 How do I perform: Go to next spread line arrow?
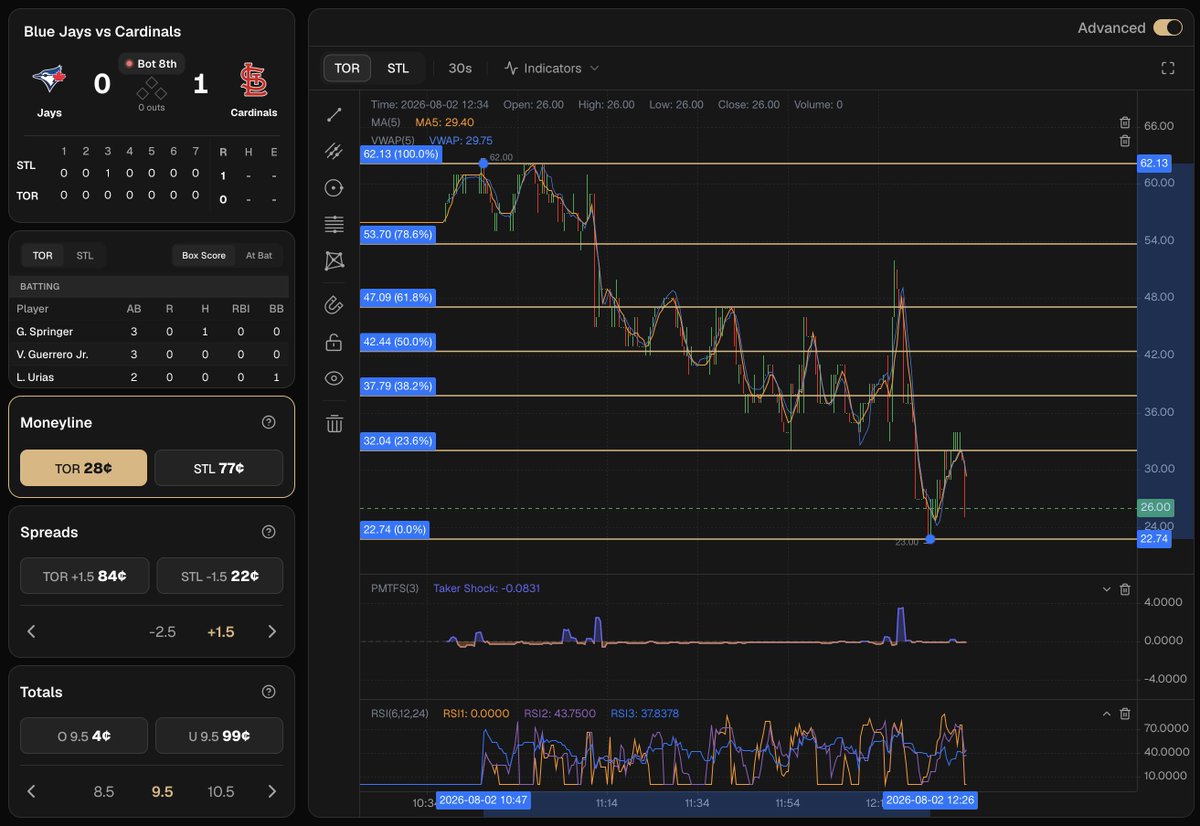(x=272, y=632)
